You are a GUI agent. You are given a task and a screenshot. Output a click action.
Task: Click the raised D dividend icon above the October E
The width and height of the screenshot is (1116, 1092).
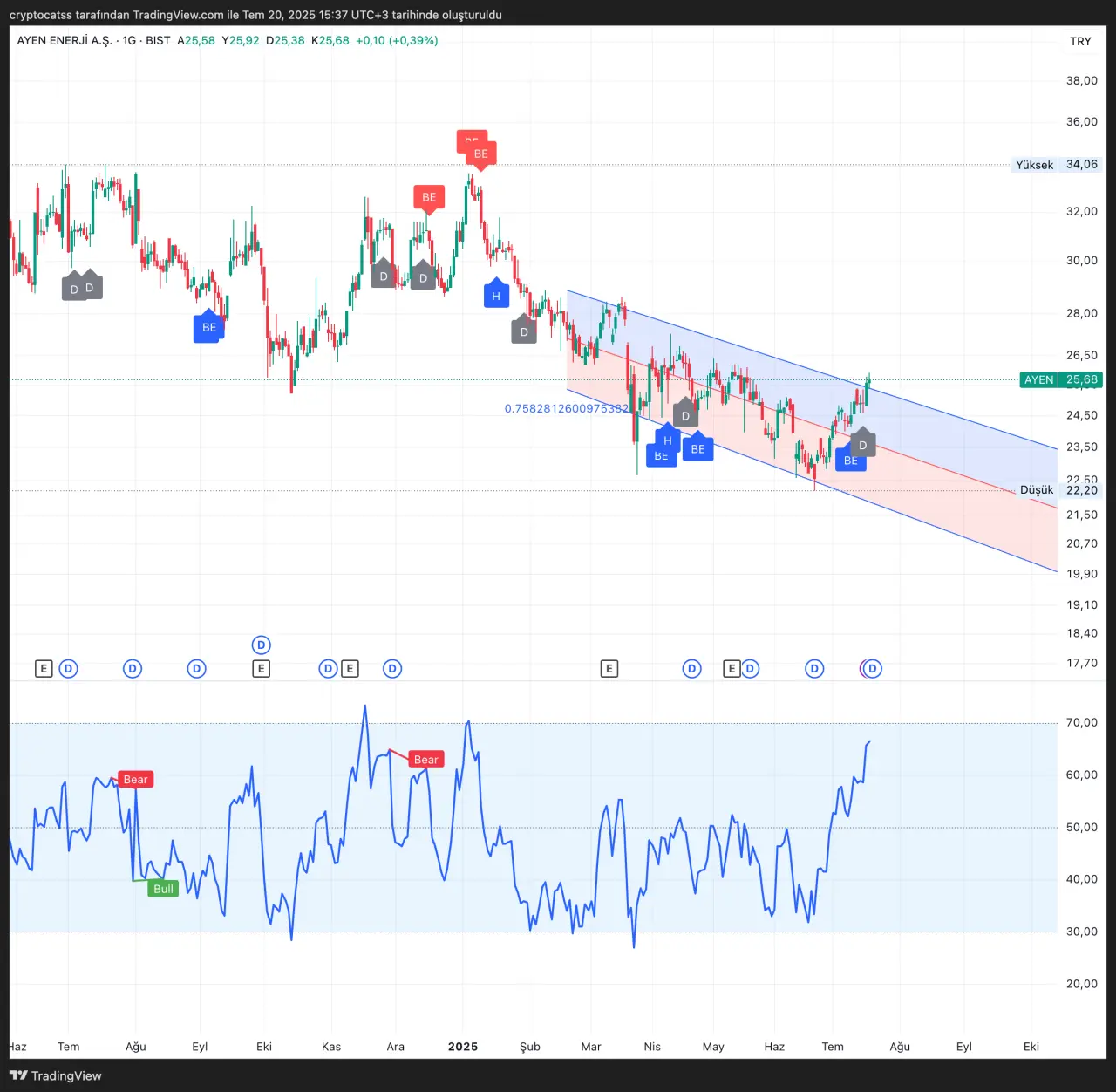[x=261, y=645]
